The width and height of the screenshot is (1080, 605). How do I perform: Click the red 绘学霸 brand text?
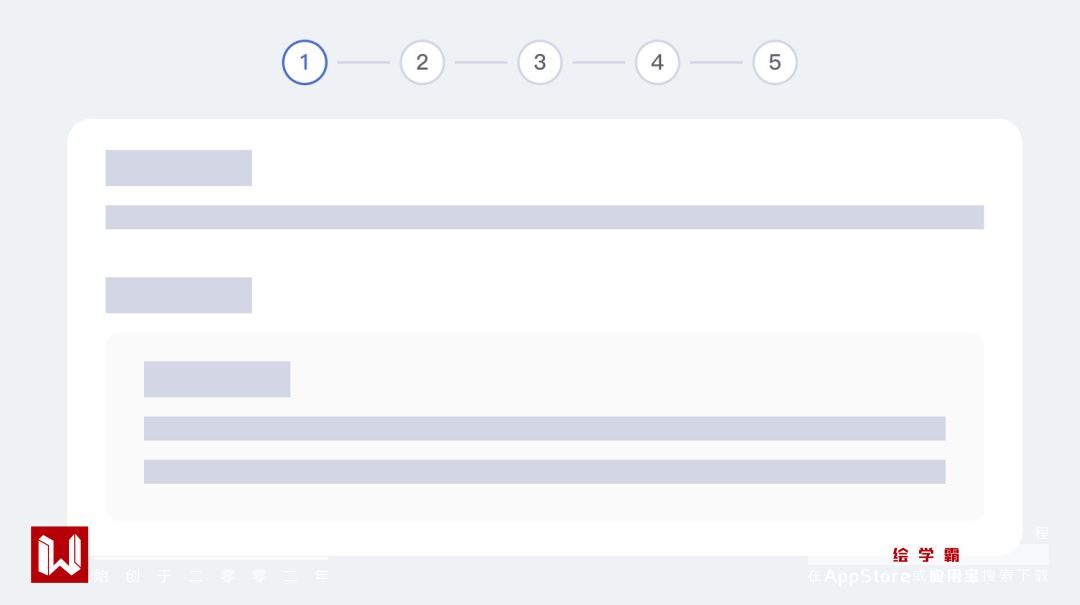[x=926, y=555]
